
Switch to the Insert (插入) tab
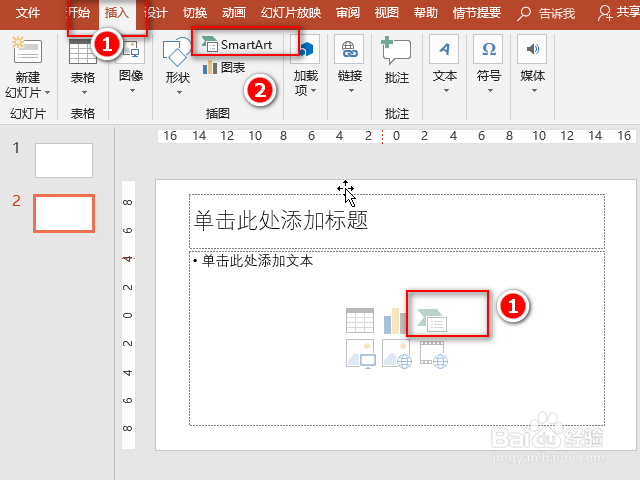(x=116, y=13)
